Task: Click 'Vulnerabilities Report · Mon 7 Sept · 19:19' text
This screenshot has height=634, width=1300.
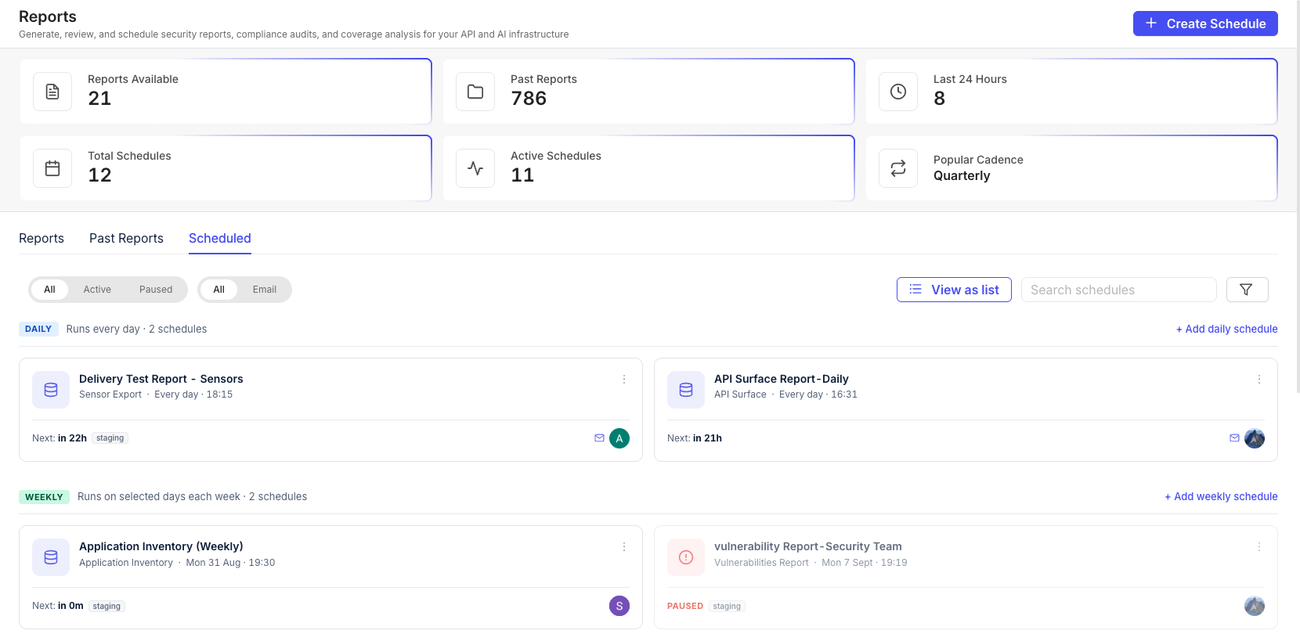Action: [x=811, y=563]
